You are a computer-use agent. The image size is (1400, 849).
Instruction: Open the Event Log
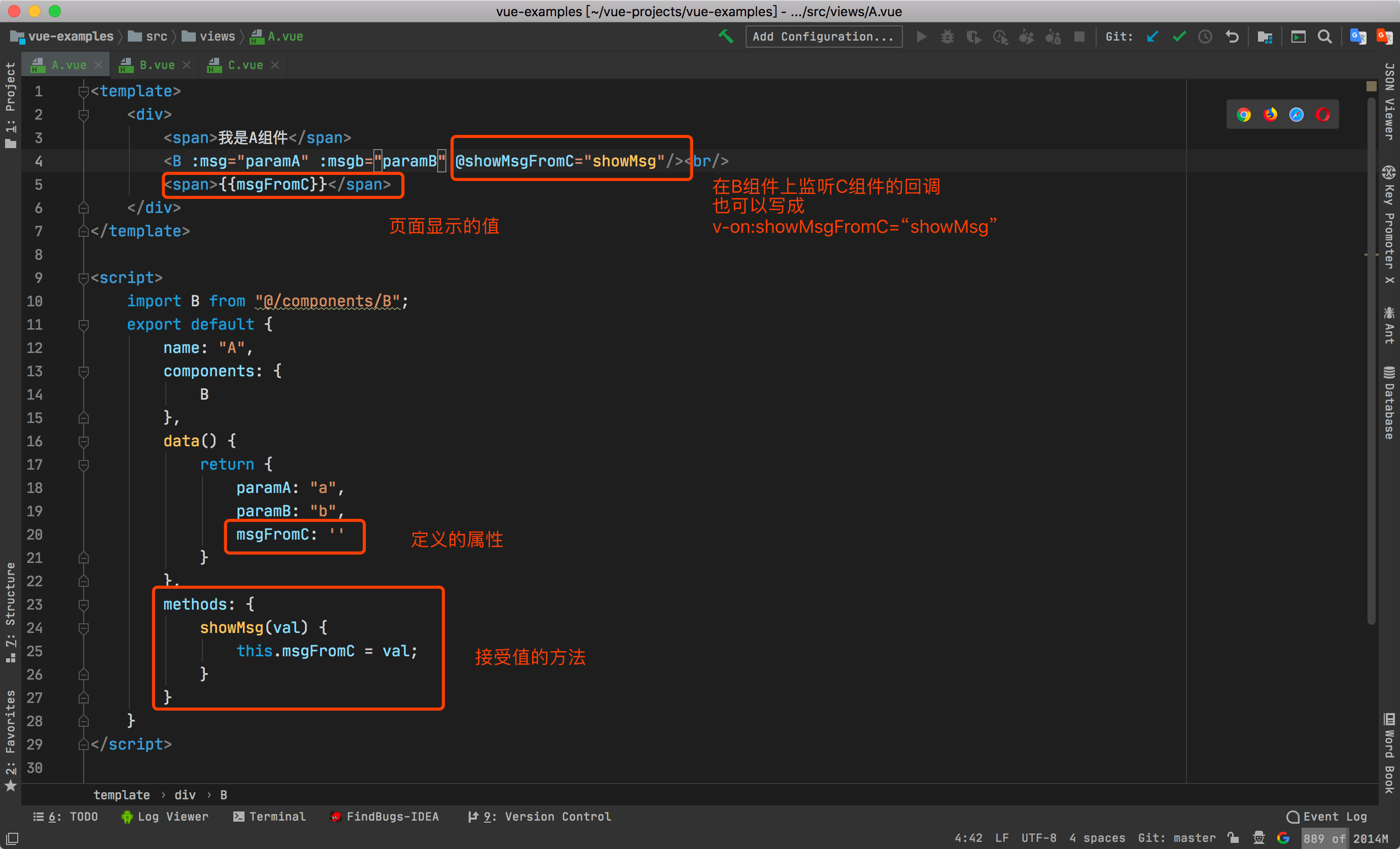point(1327,817)
